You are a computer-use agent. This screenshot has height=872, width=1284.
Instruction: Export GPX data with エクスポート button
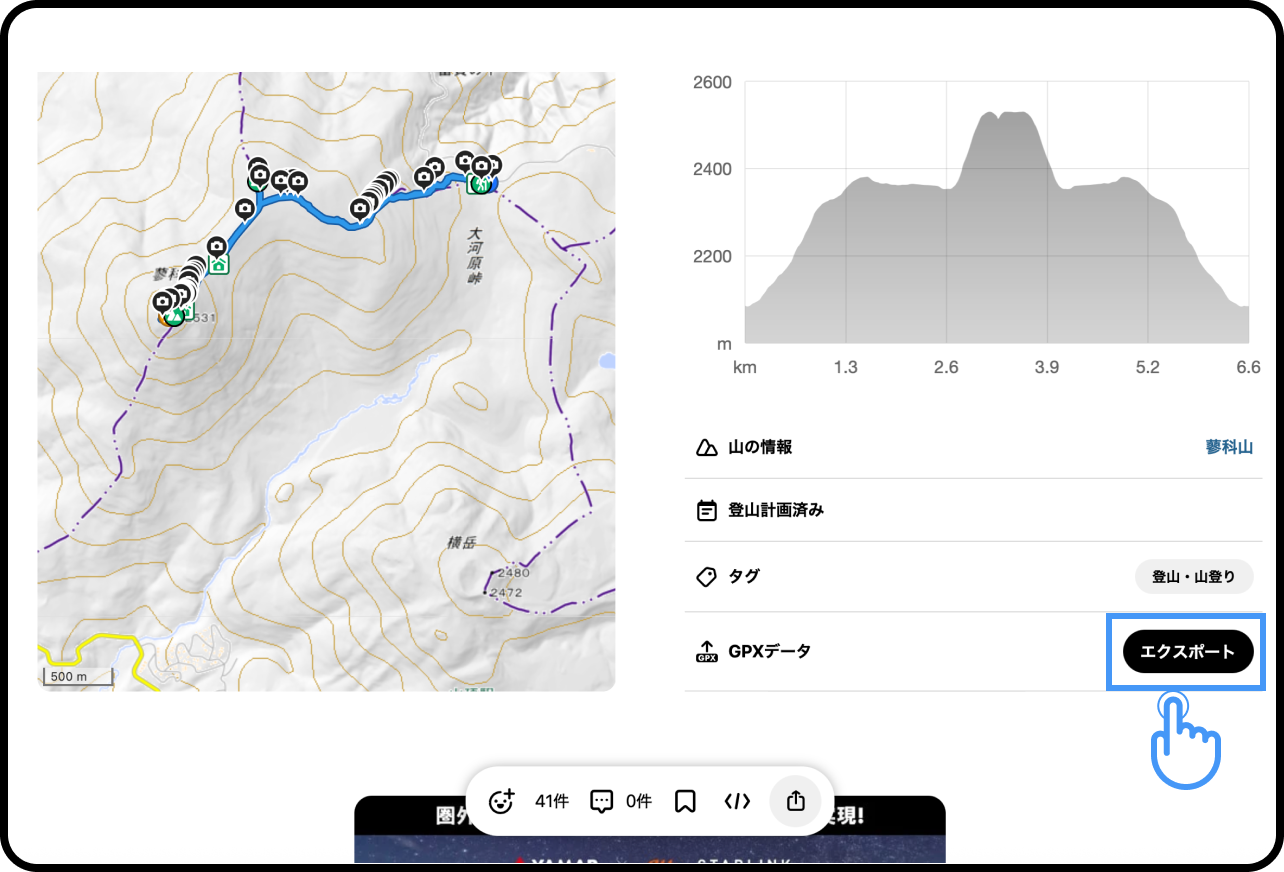[1187, 652]
